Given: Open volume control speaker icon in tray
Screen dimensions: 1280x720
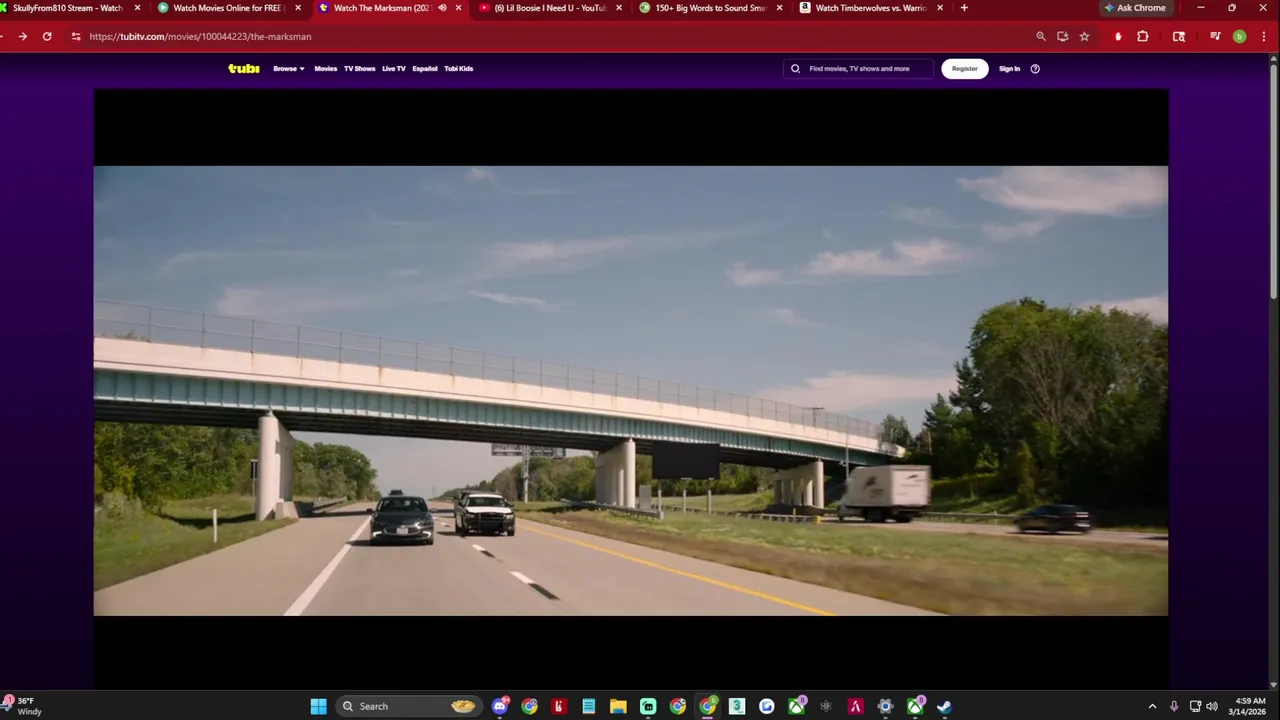Looking at the screenshot, I should tap(1212, 706).
